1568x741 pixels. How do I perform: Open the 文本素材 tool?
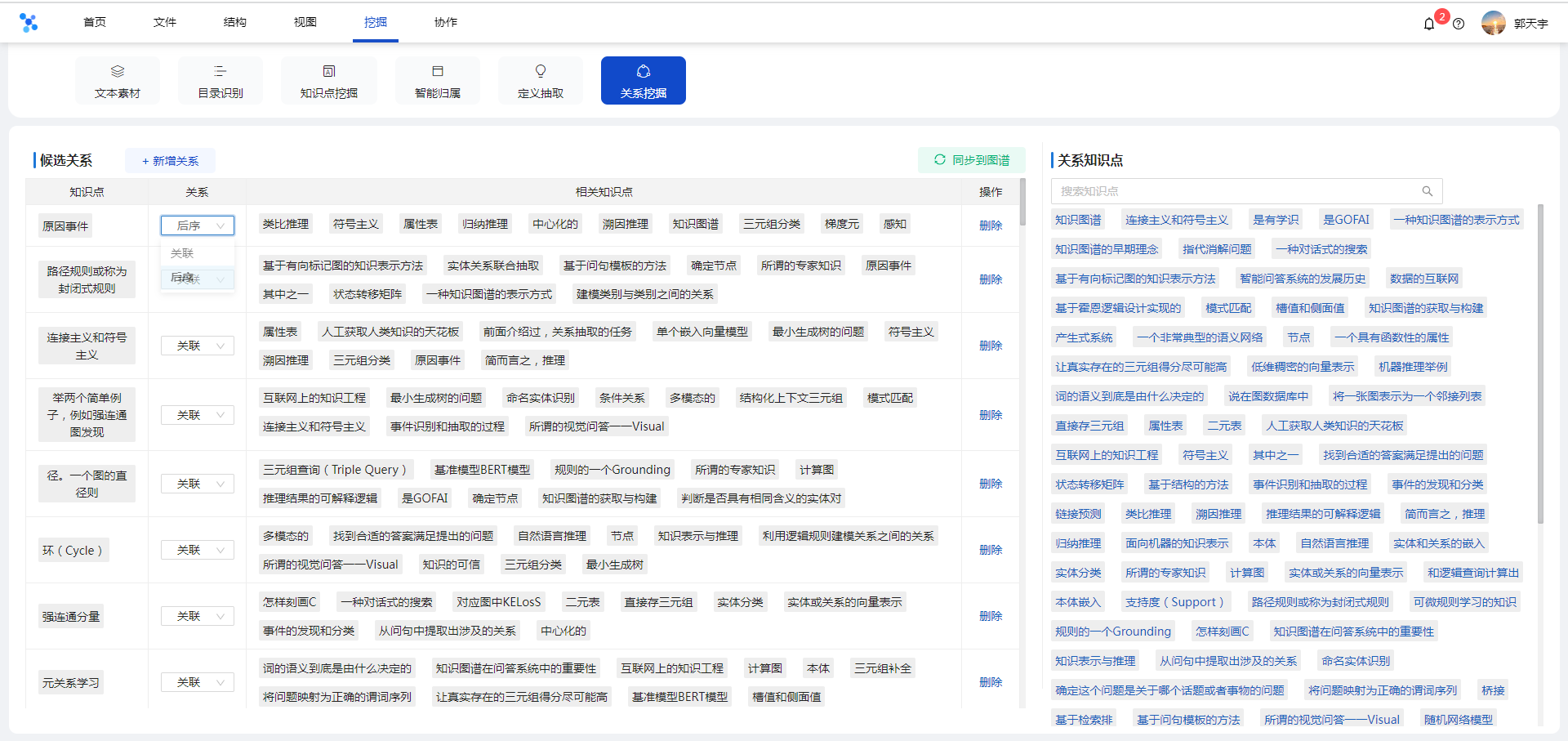(118, 80)
